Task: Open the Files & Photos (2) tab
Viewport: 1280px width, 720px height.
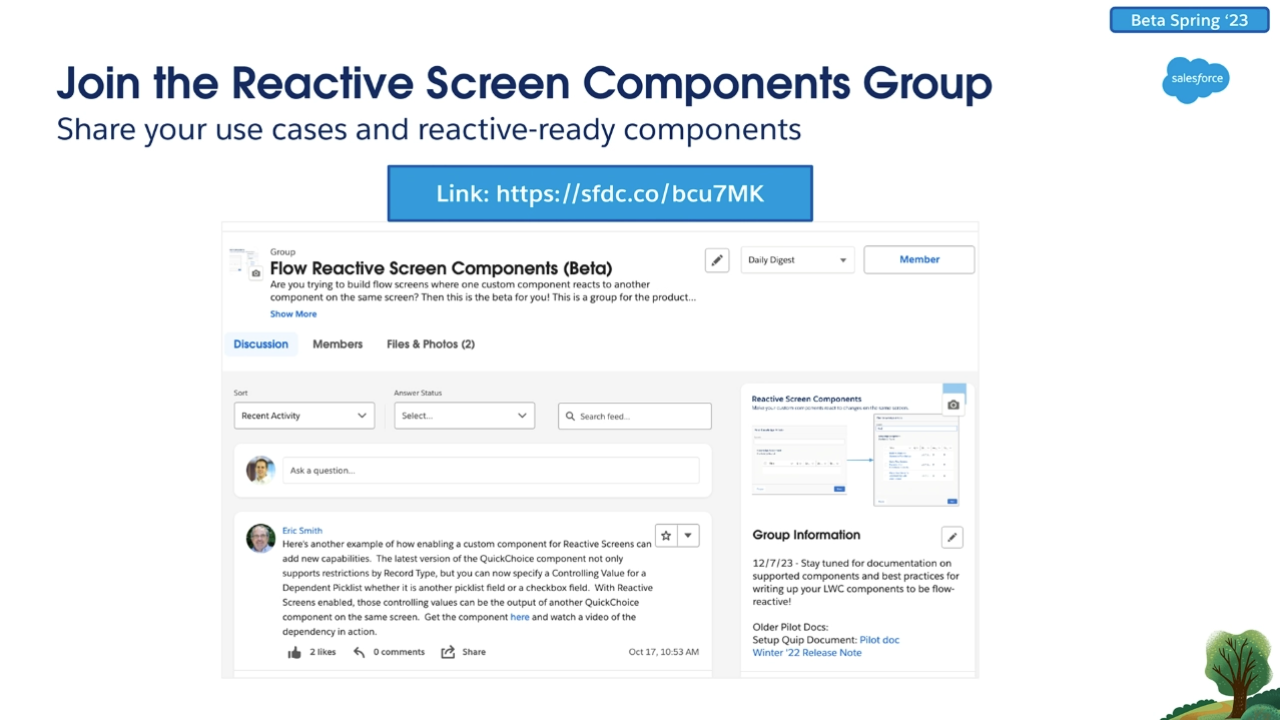Action: [x=431, y=344]
